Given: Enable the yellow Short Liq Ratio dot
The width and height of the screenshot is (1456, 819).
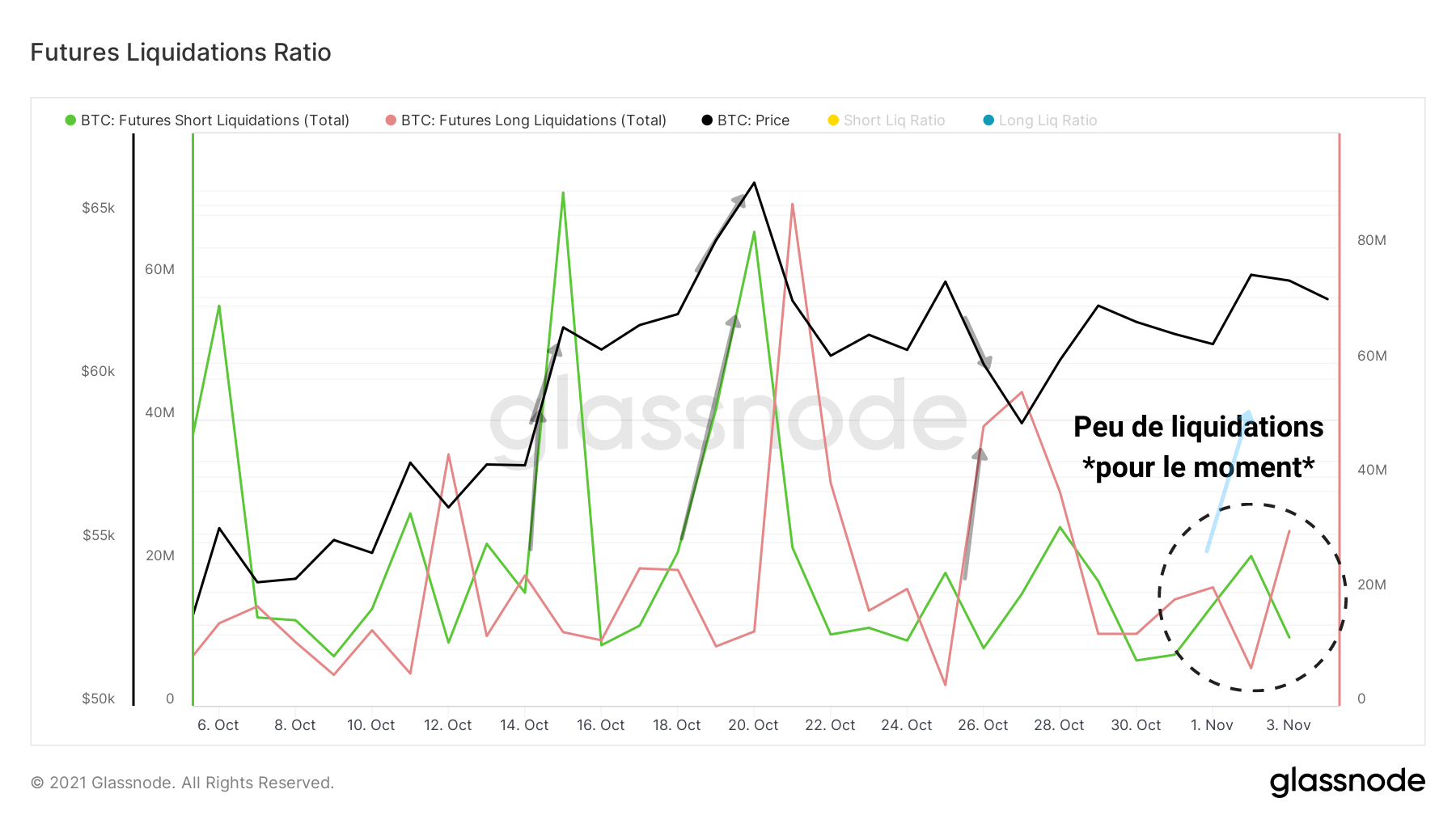Looking at the screenshot, I should (833, 120).
